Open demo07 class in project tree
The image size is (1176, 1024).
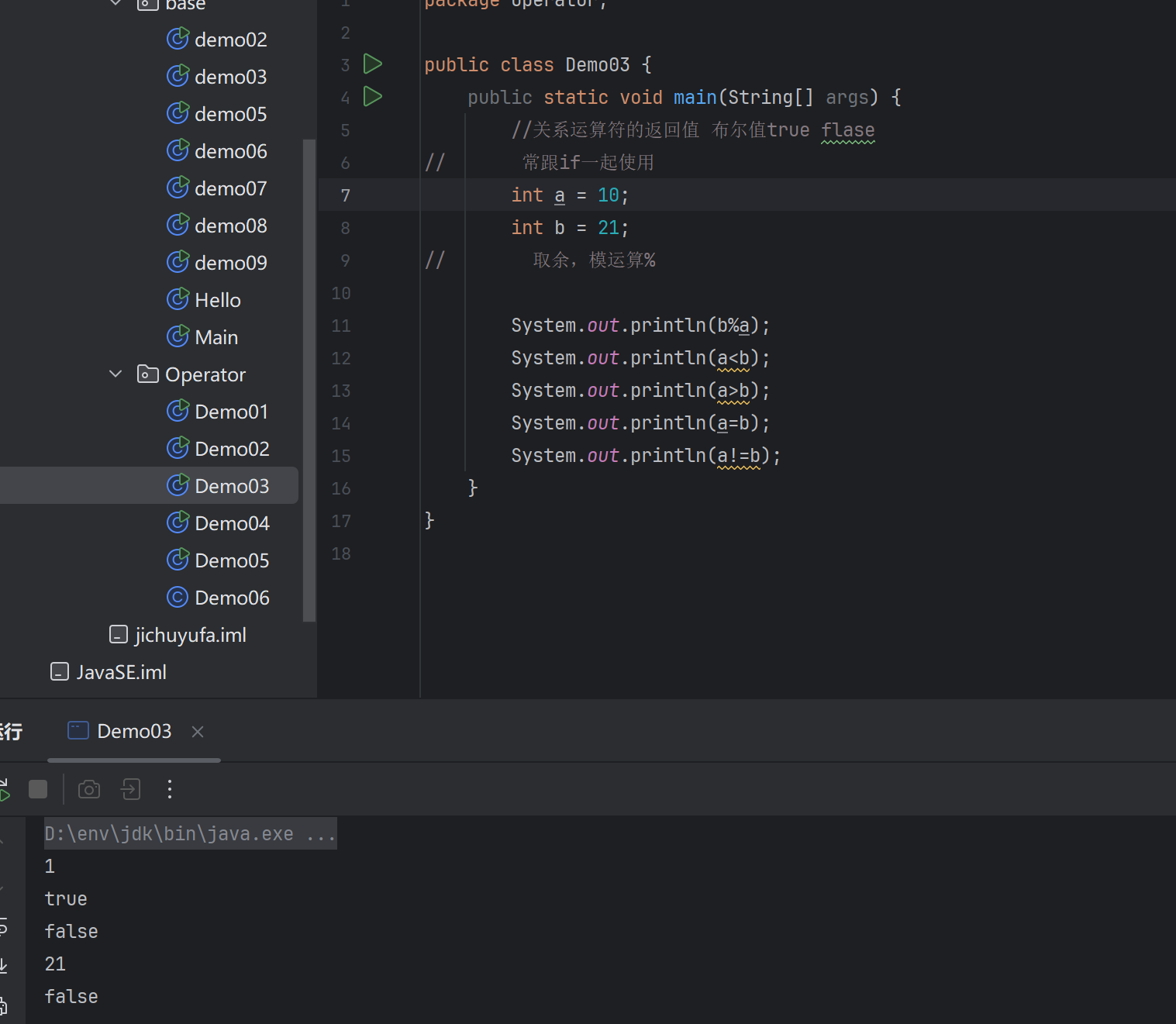click(x=231, y=188)
